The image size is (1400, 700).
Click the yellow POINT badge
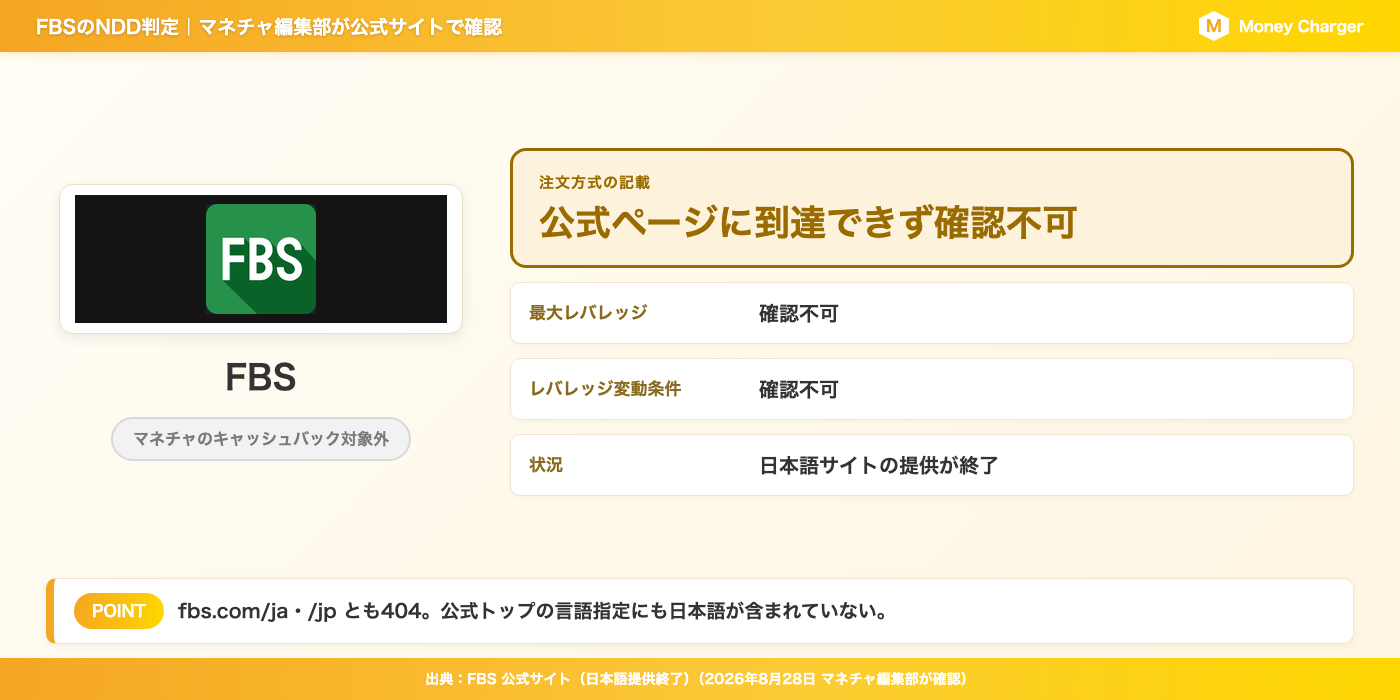pyautogui.click(x=119, y=611)
